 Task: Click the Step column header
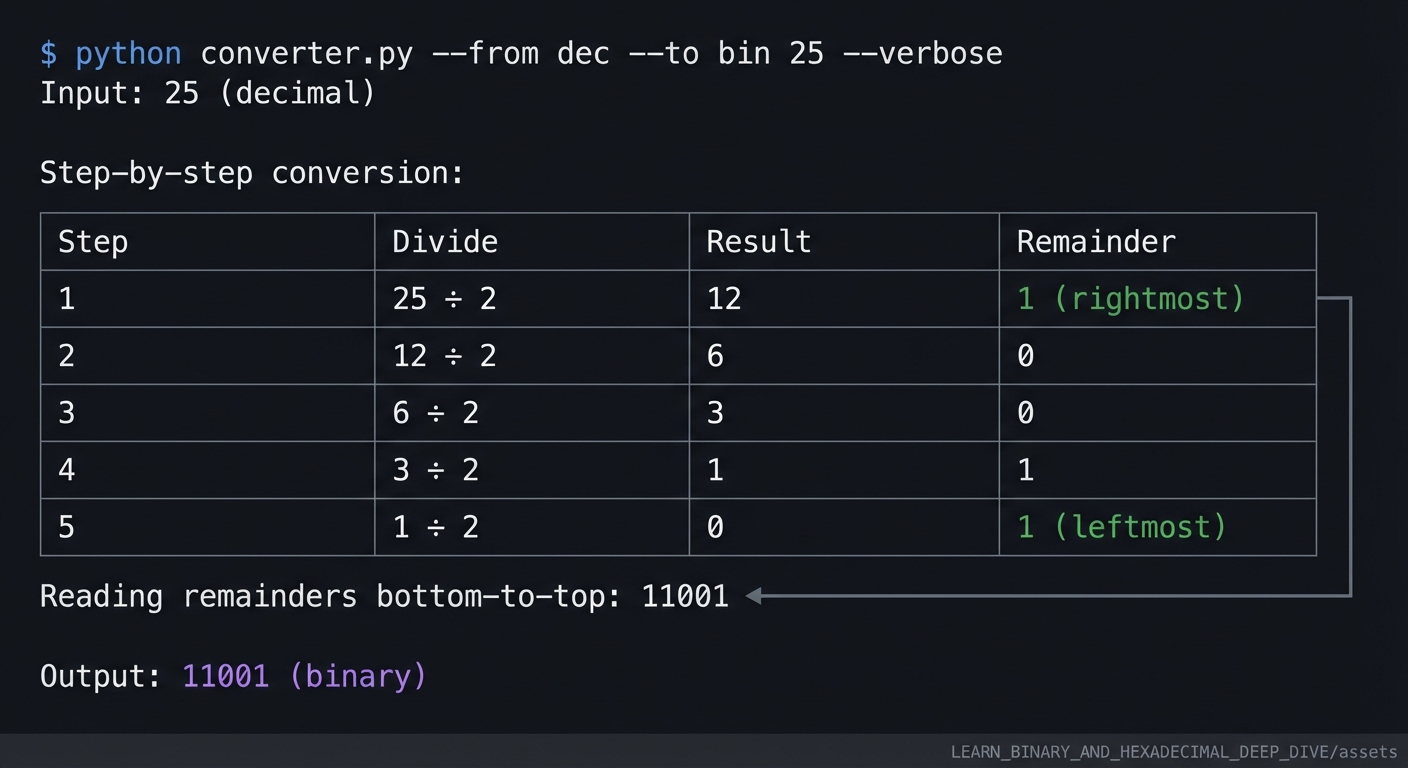[x=93, y=242]
